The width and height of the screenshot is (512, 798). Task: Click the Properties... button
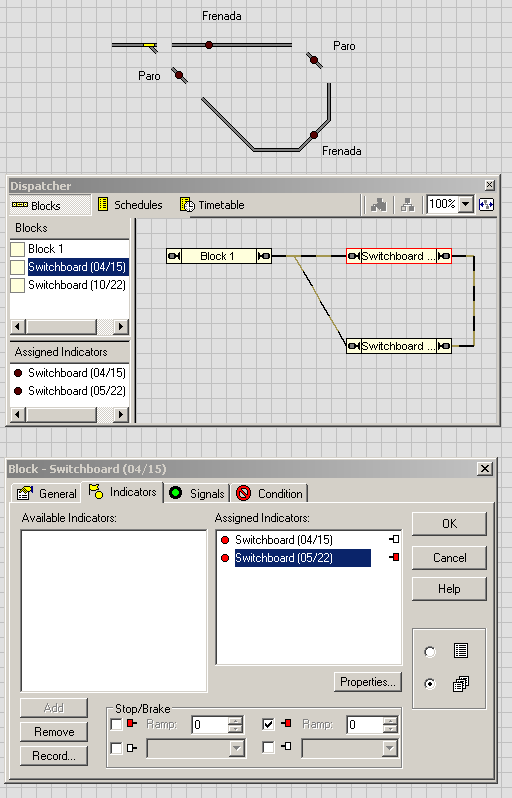[x=367, y=682]
